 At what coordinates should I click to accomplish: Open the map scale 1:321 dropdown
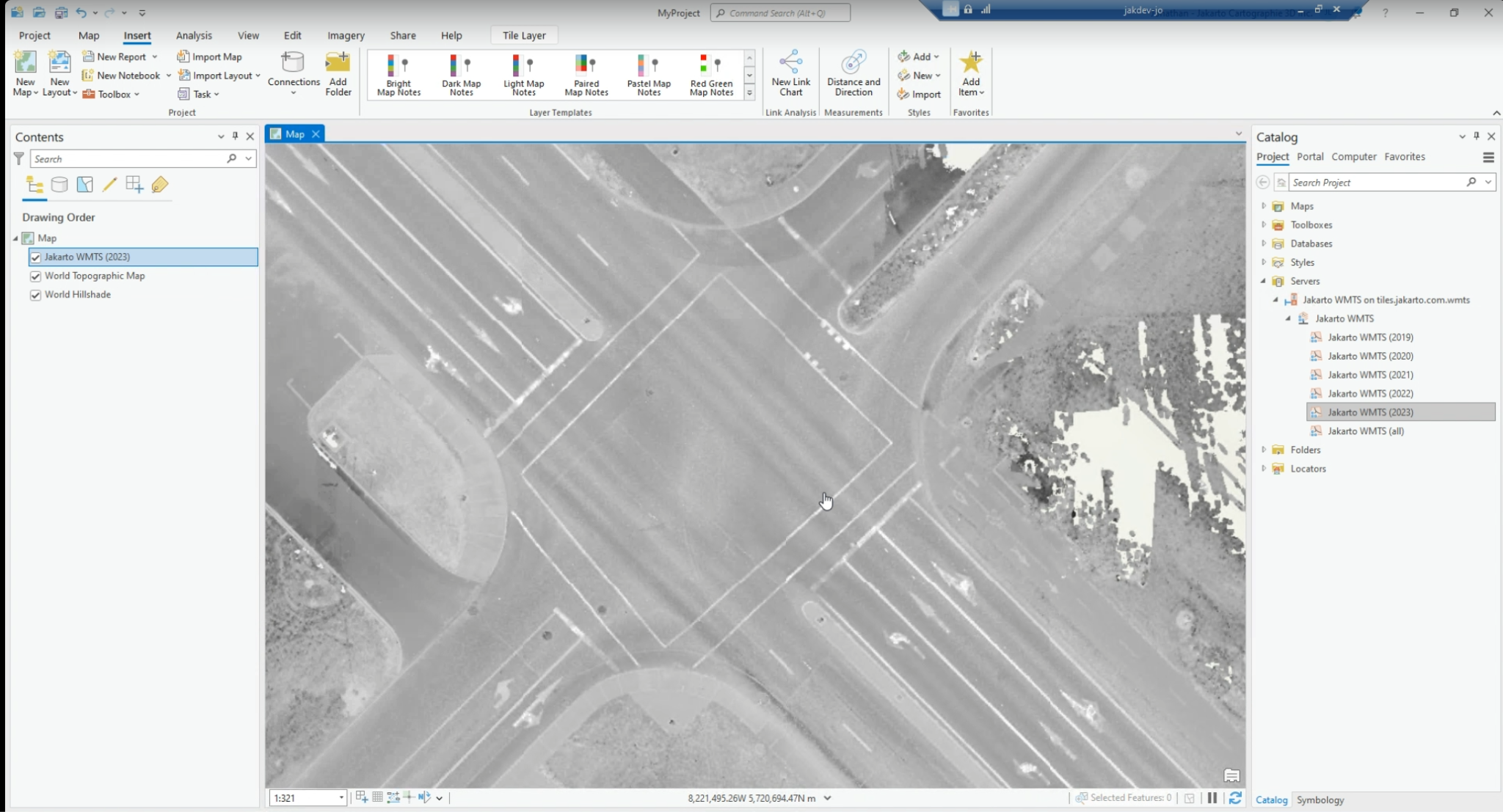coord(341,798)
